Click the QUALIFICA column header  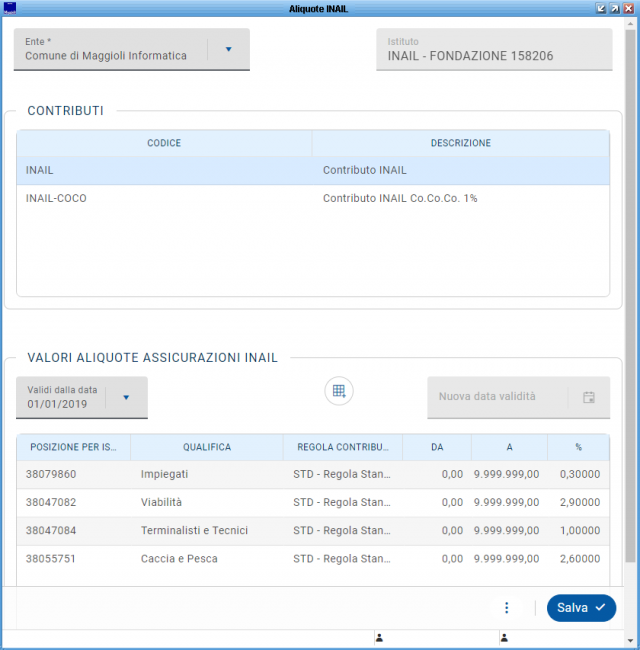(207, 448)
